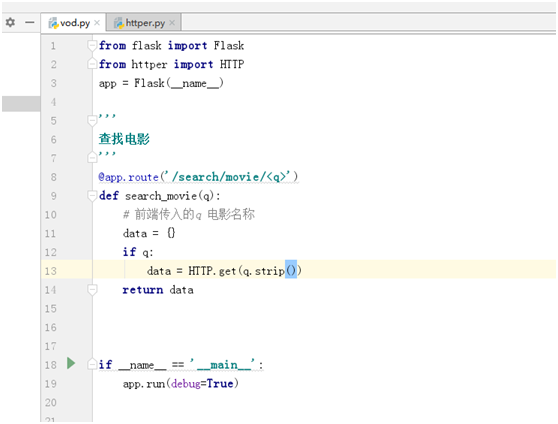Click 'data = {}' on line 11
This screenshot has height=424, width=558.
click(x=149, y=234)
